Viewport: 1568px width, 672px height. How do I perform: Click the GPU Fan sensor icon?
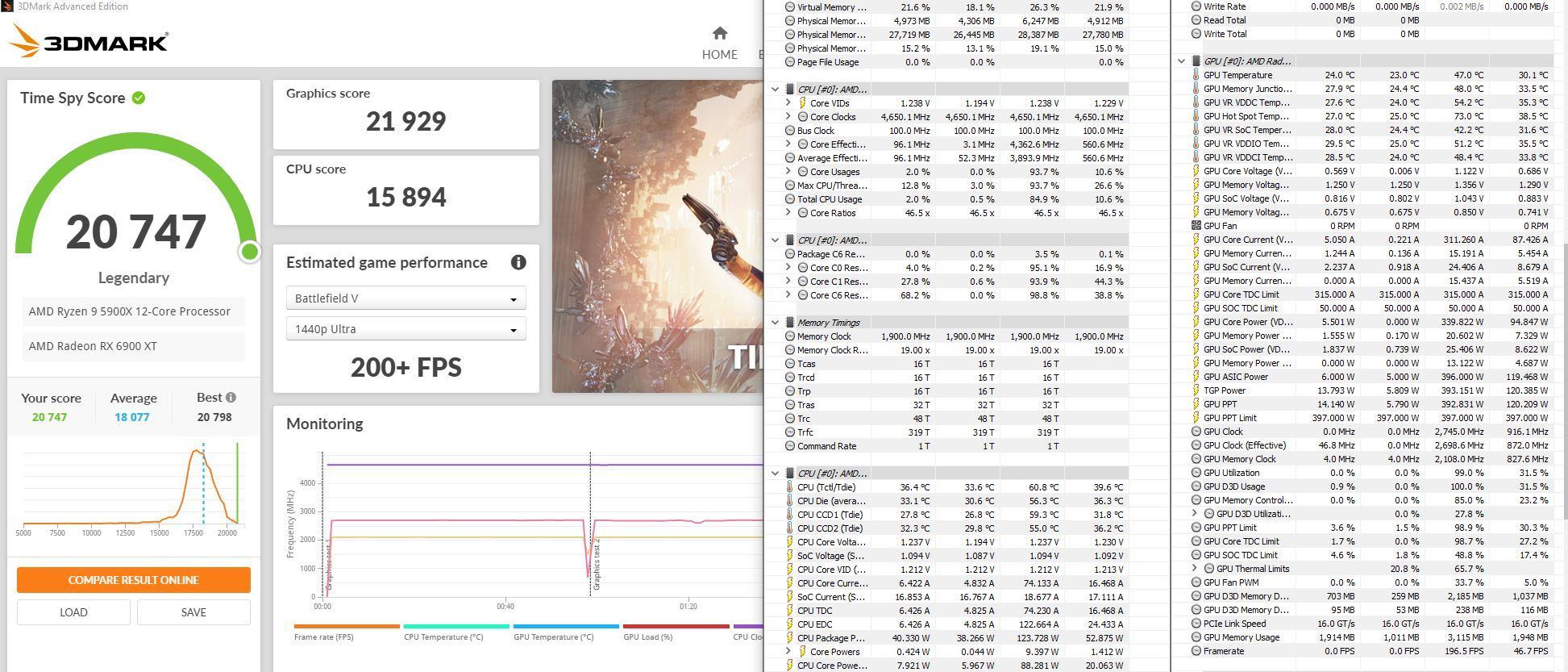click(1196, 226)
